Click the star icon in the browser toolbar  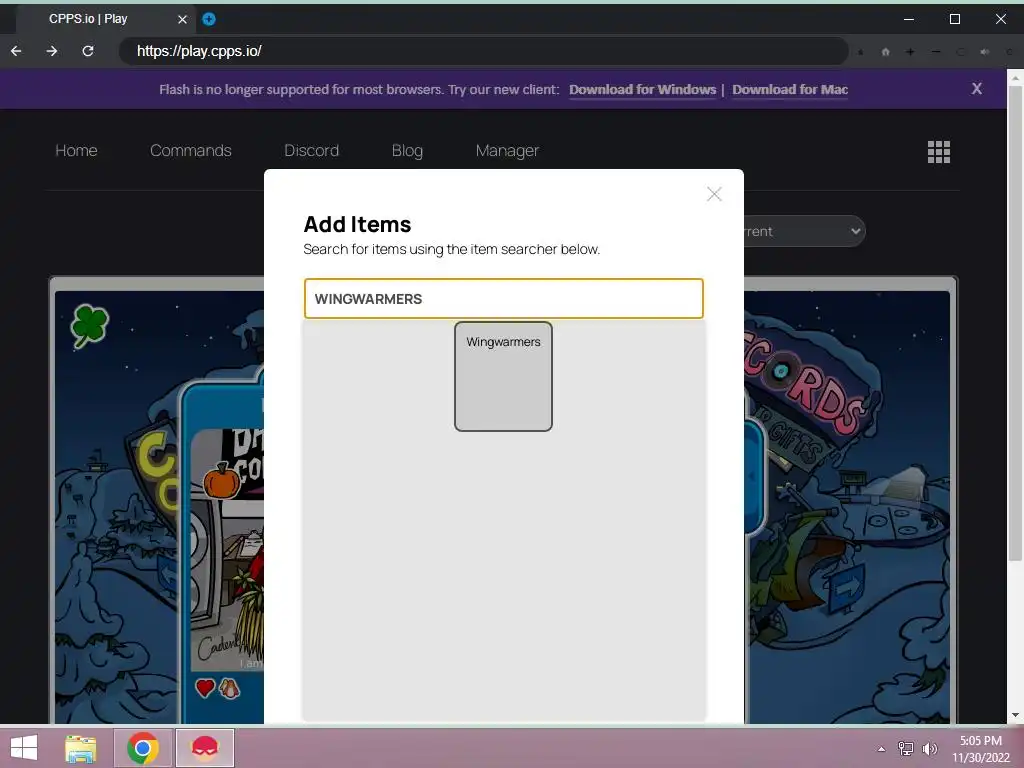[x=861, y=52]
